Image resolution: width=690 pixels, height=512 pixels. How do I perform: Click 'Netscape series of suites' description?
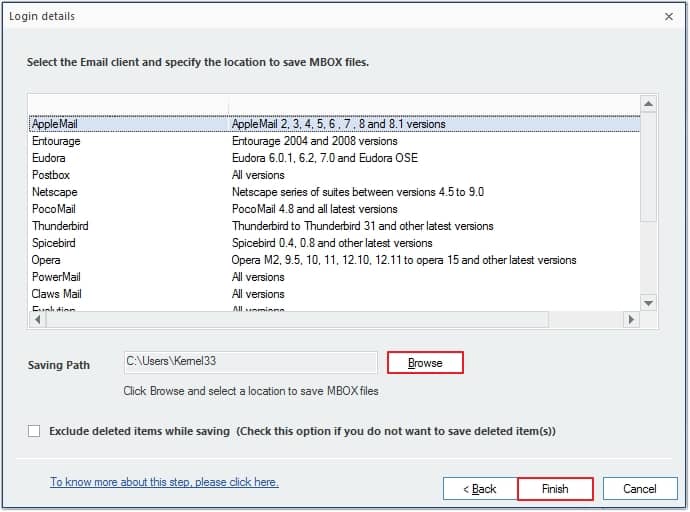[x=358, y=192]
